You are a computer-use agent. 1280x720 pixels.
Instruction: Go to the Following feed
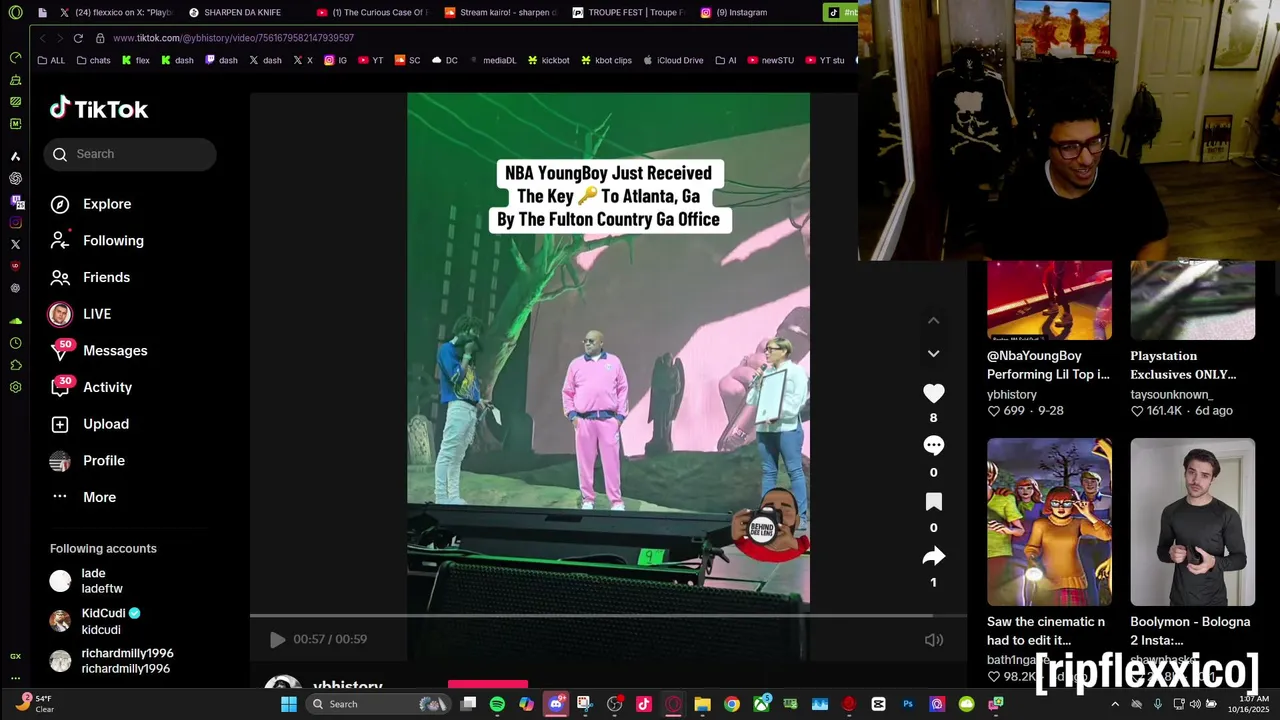(97, 241)
